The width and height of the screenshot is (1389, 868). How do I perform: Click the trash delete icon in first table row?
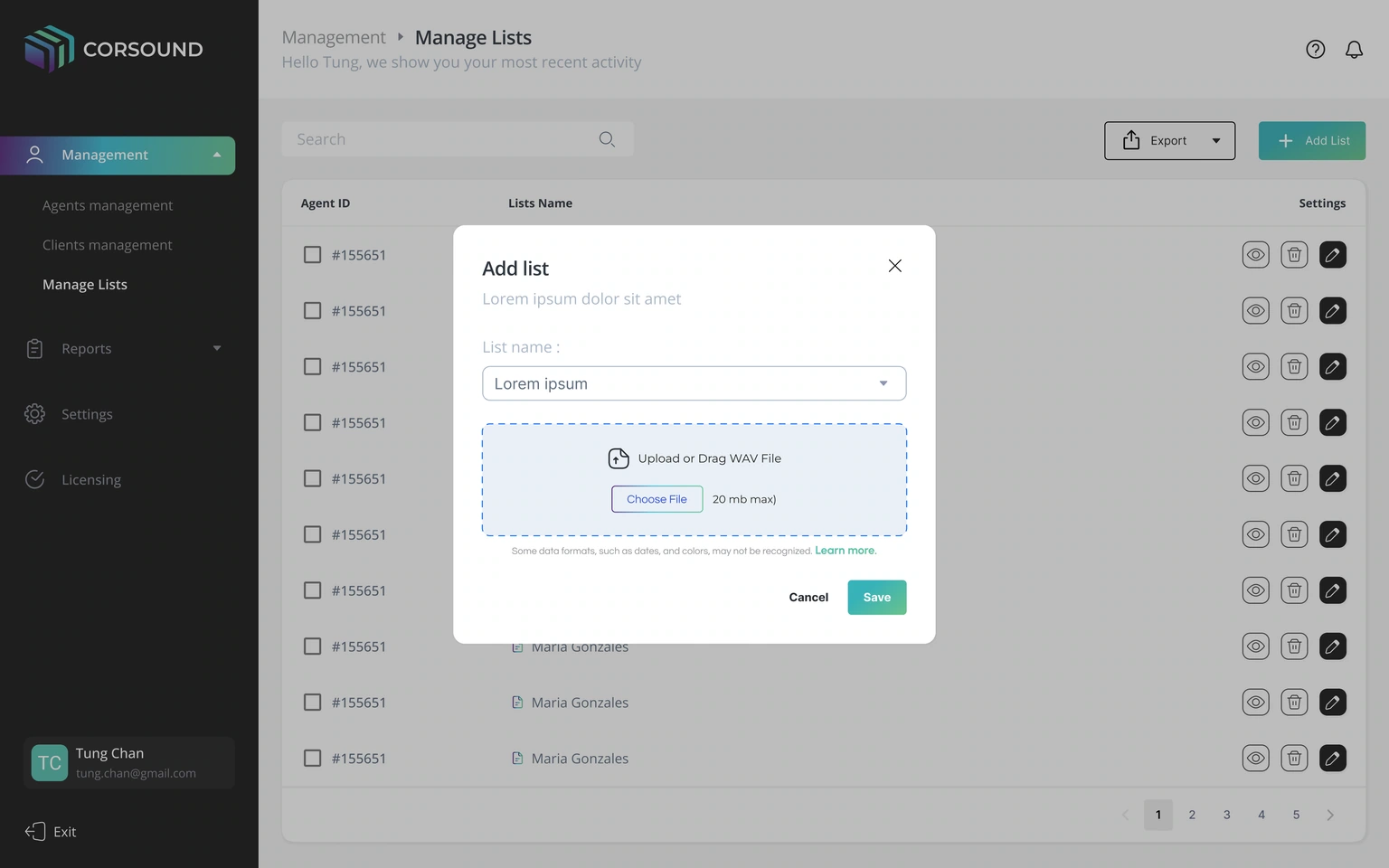click(x=1294, y=255)
